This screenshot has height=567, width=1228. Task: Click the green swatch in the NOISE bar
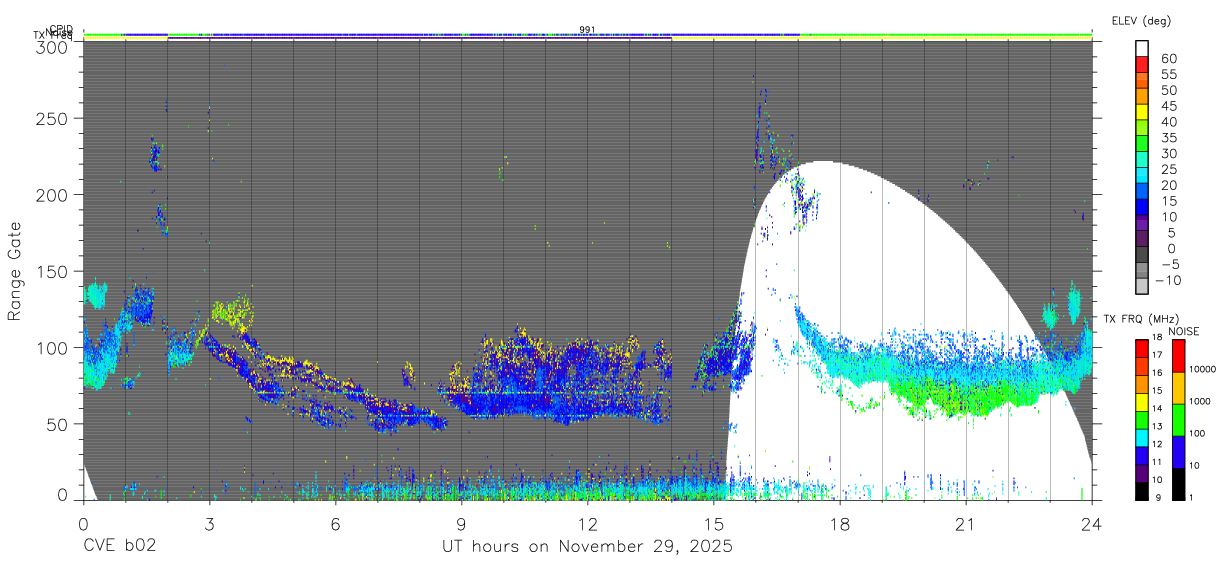point(1178,420)
